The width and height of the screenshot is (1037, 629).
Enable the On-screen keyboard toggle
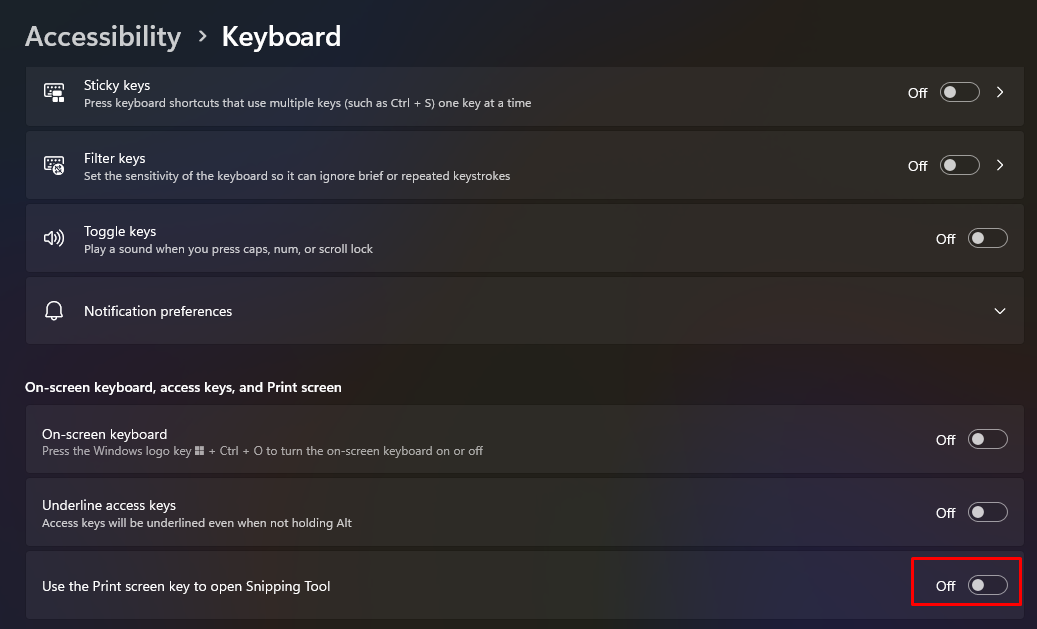(x=987, y=439)
